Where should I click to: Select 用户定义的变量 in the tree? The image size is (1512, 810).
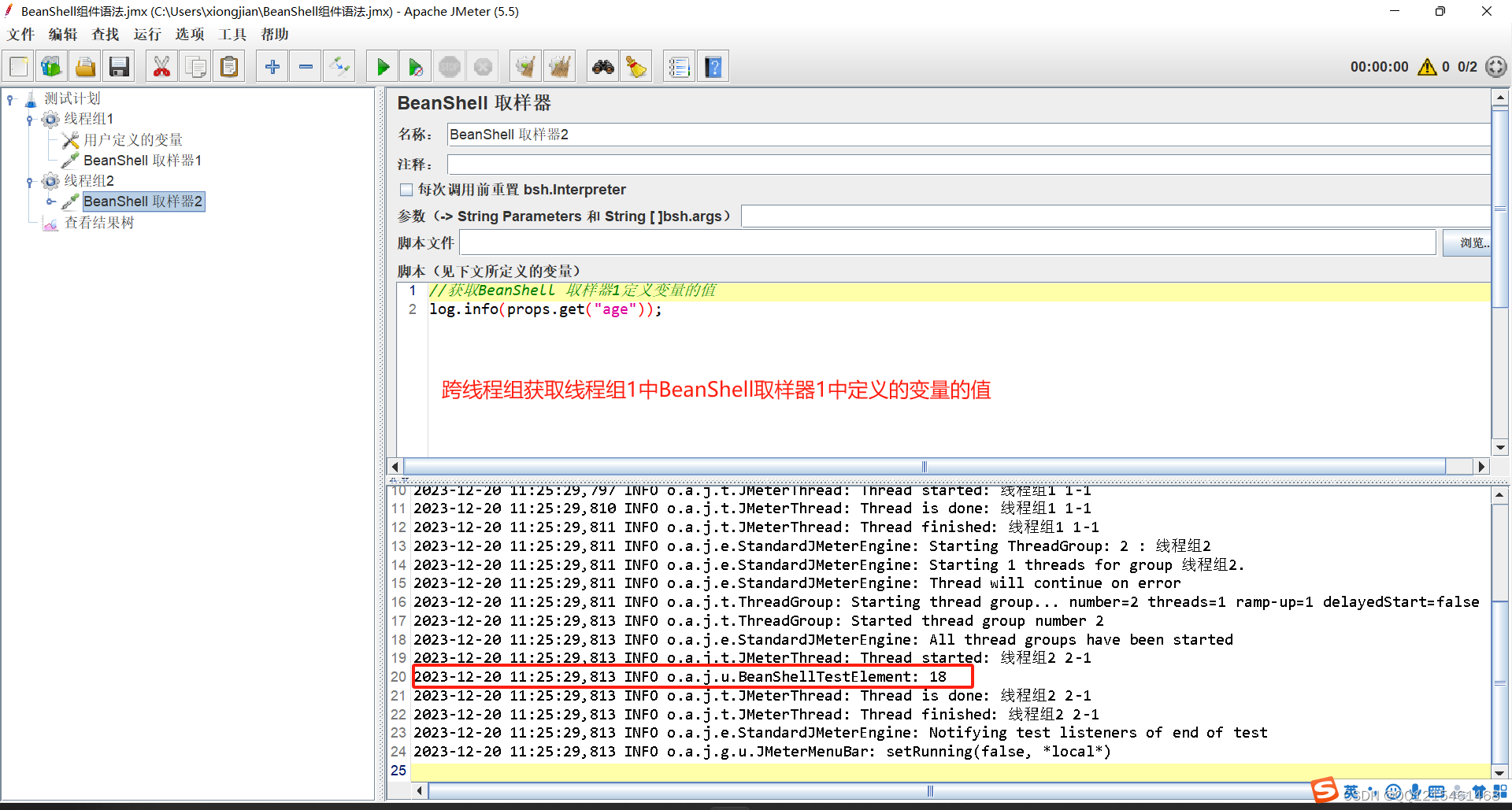tap(133, 140)
